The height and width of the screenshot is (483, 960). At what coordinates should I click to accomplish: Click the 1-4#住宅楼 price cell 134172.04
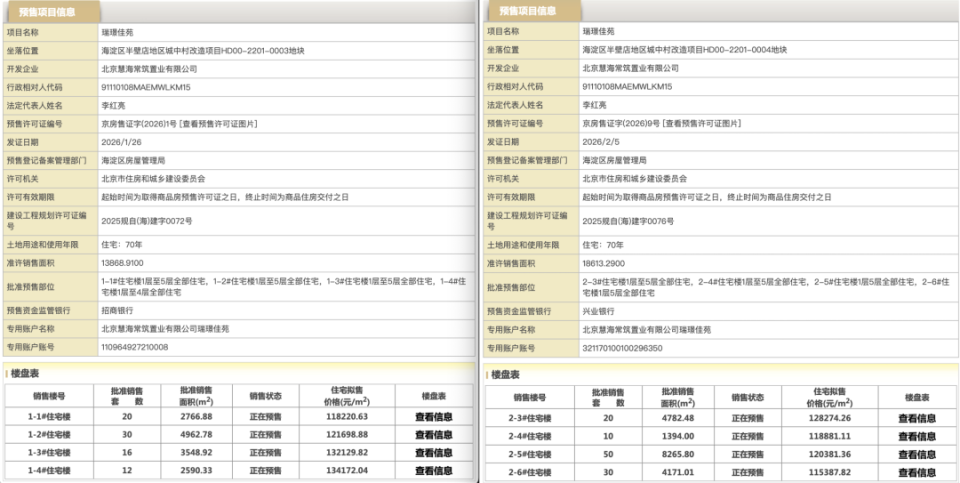point(346,471)
